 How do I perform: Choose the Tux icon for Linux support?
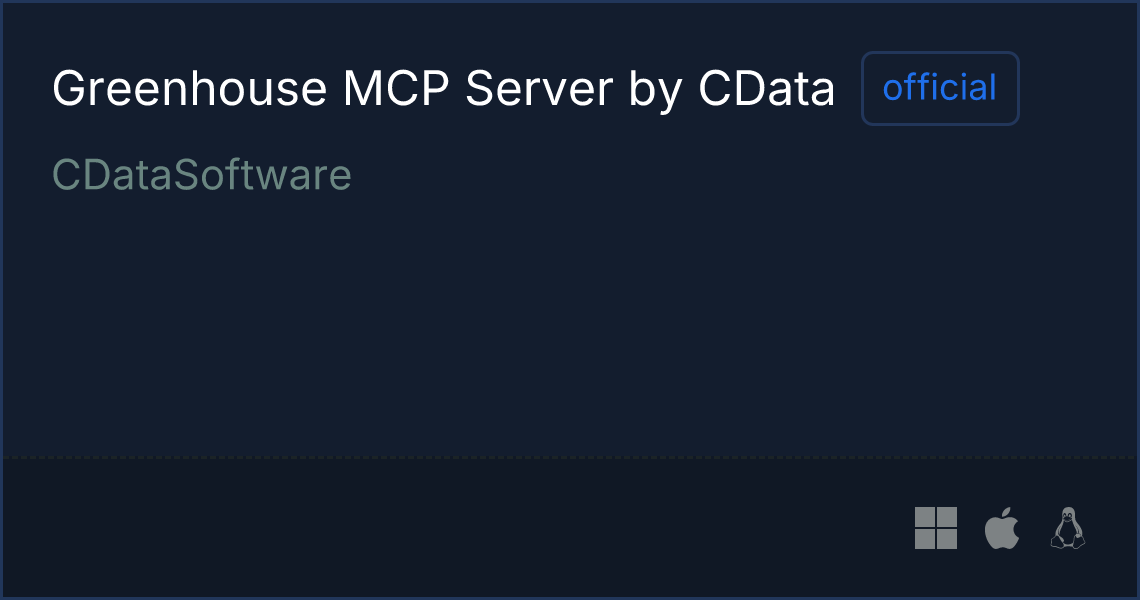click(x=1067, y=528)
